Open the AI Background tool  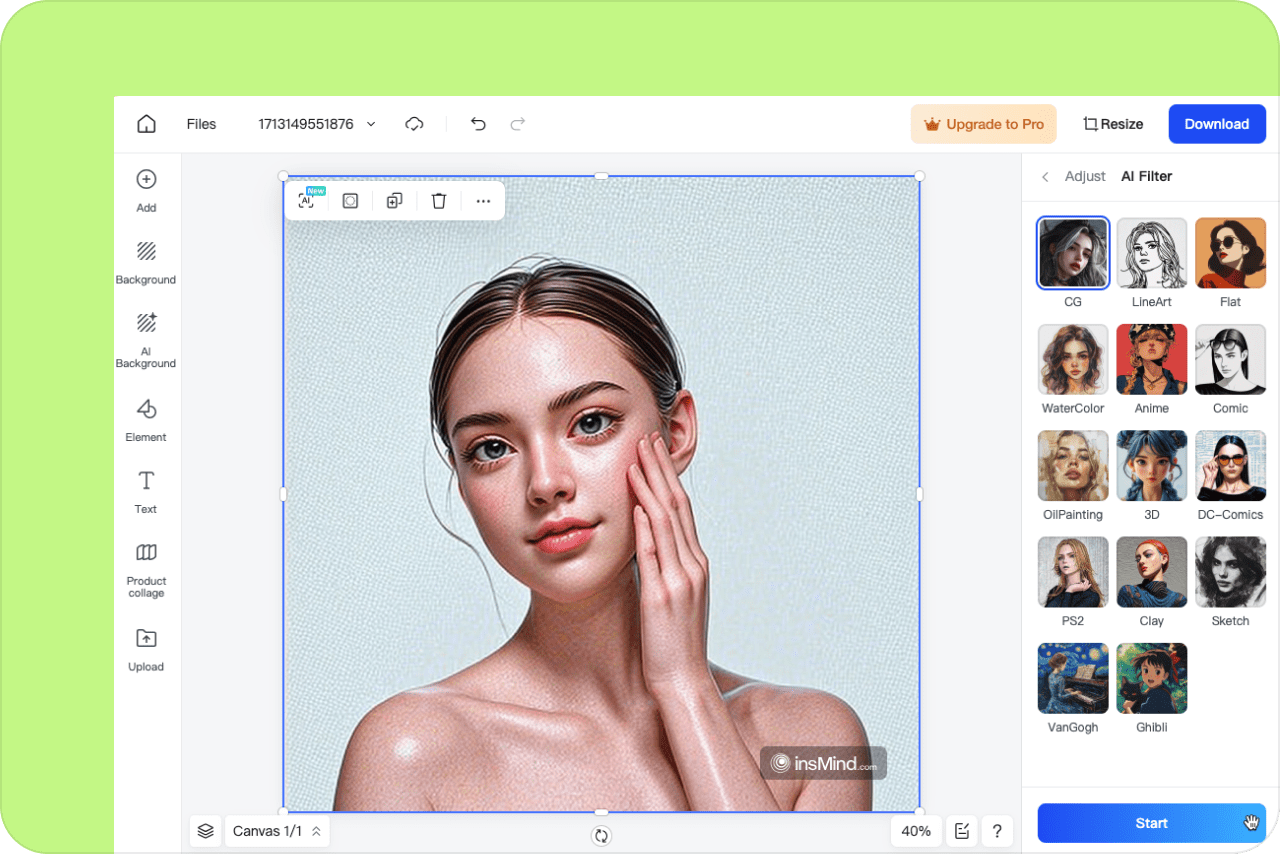pos(146,341)
